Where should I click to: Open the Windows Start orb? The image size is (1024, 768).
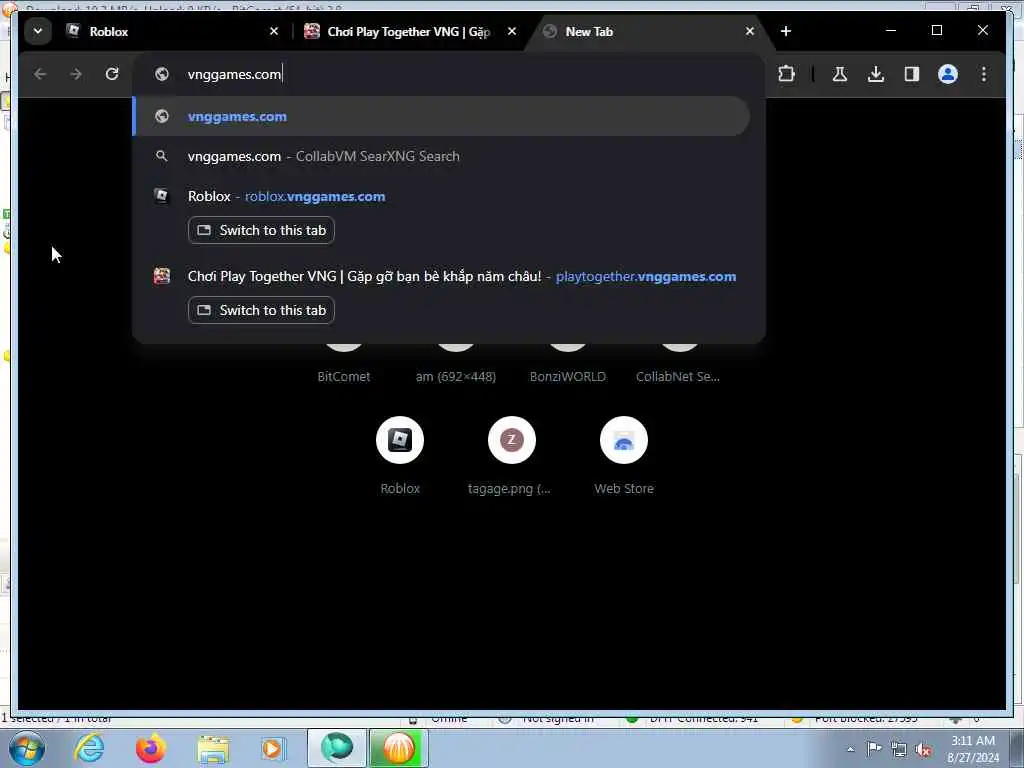click(x=27, y=748)
